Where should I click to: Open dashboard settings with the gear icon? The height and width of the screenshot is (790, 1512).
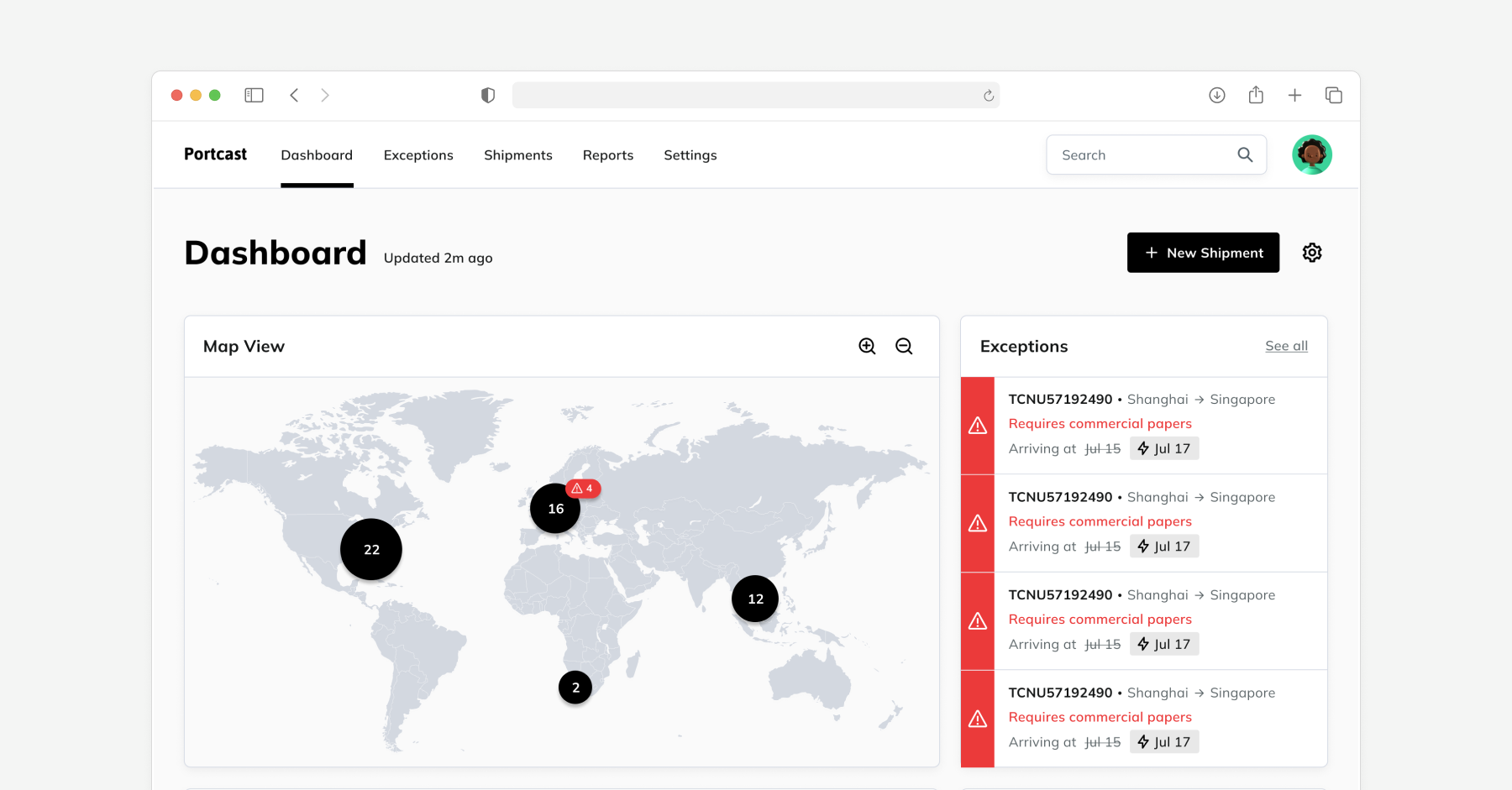tap(1312, 252)
